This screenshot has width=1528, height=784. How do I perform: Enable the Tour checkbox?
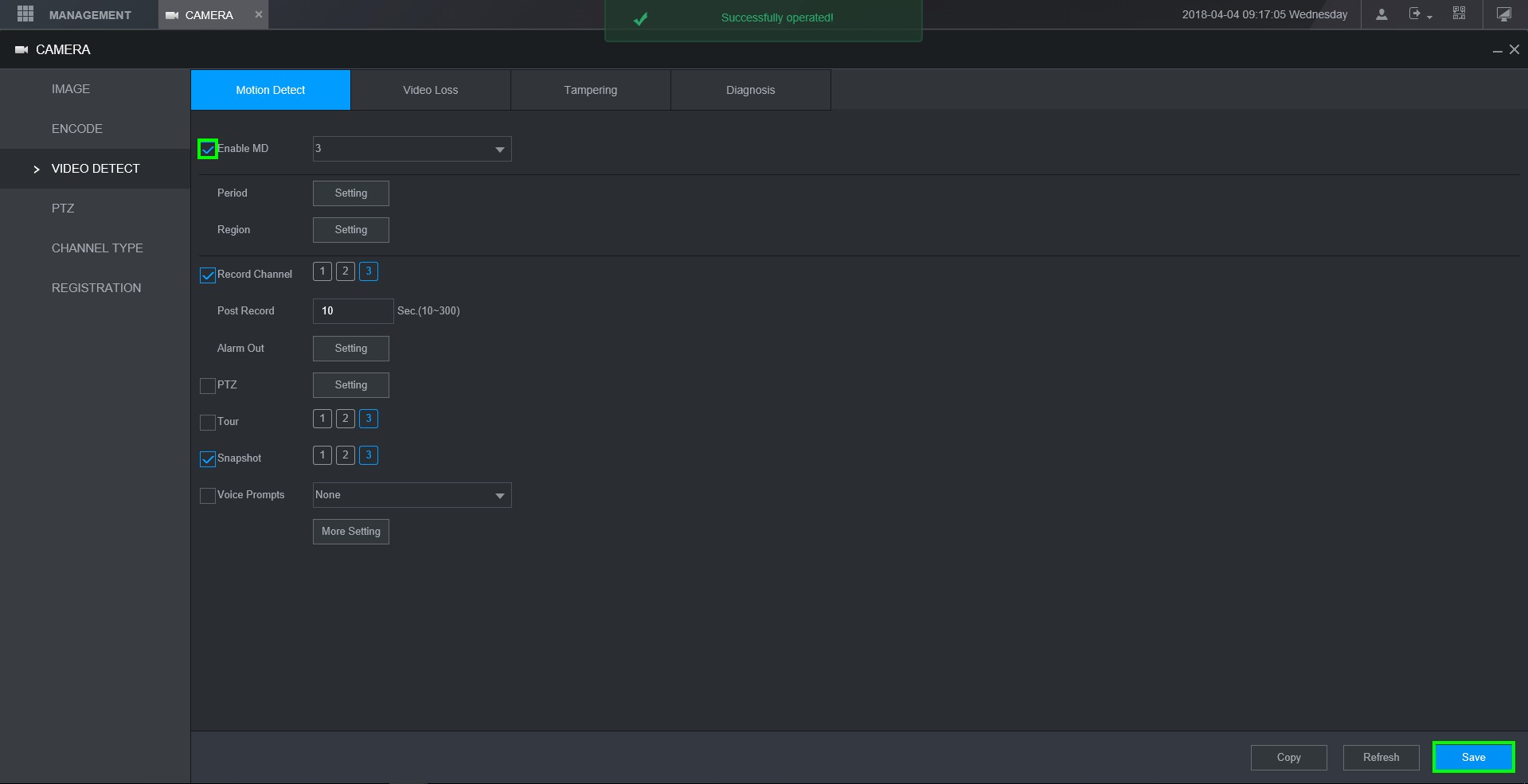pyautogui.click(x=208, y=423)
